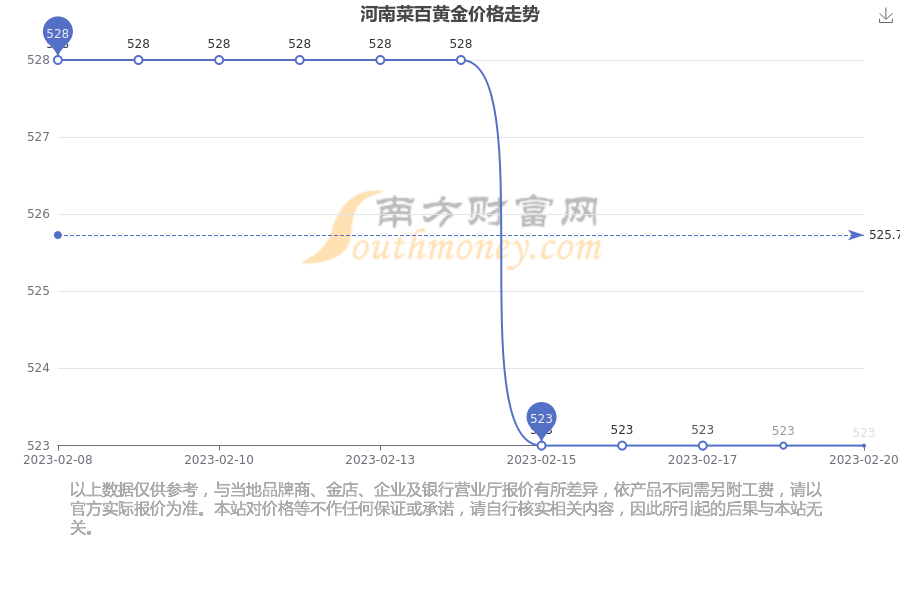Select the data point at 2023-02-15
The width and height of the screenshot is (900, 600).
click(x=541, y=446)
